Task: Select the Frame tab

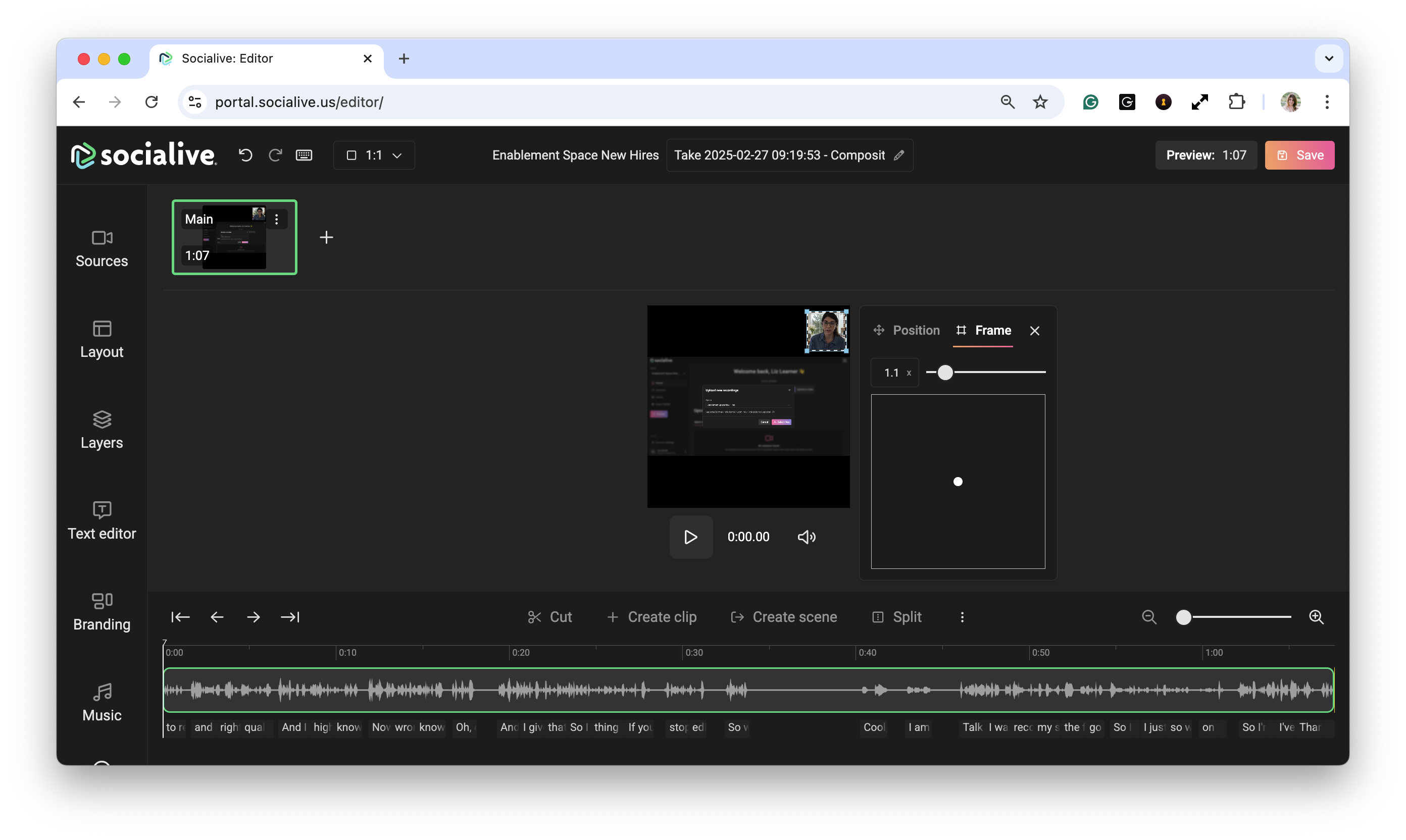Action: (x=984, y=330)
